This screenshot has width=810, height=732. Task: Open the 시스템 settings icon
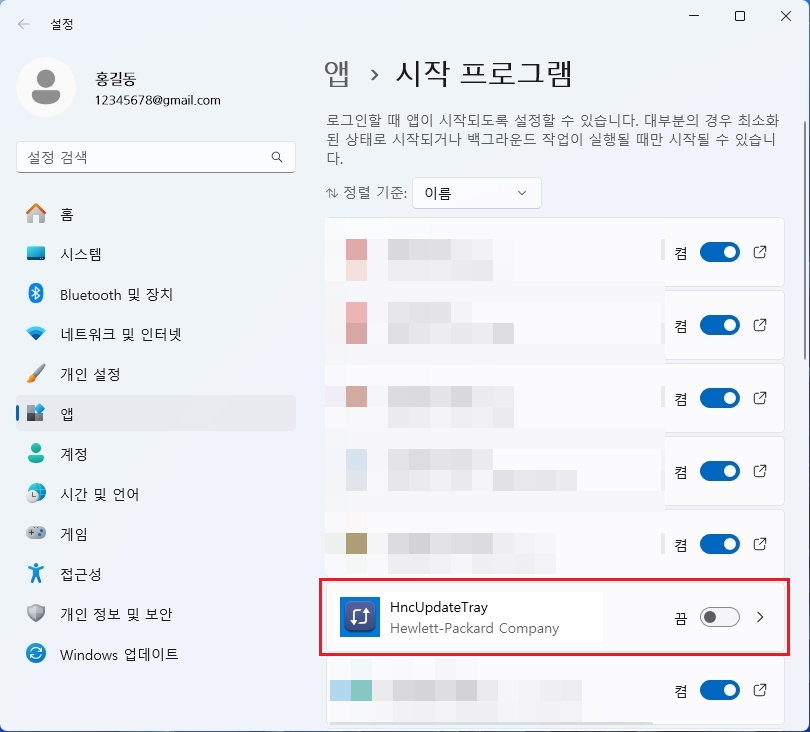(36, 254)
